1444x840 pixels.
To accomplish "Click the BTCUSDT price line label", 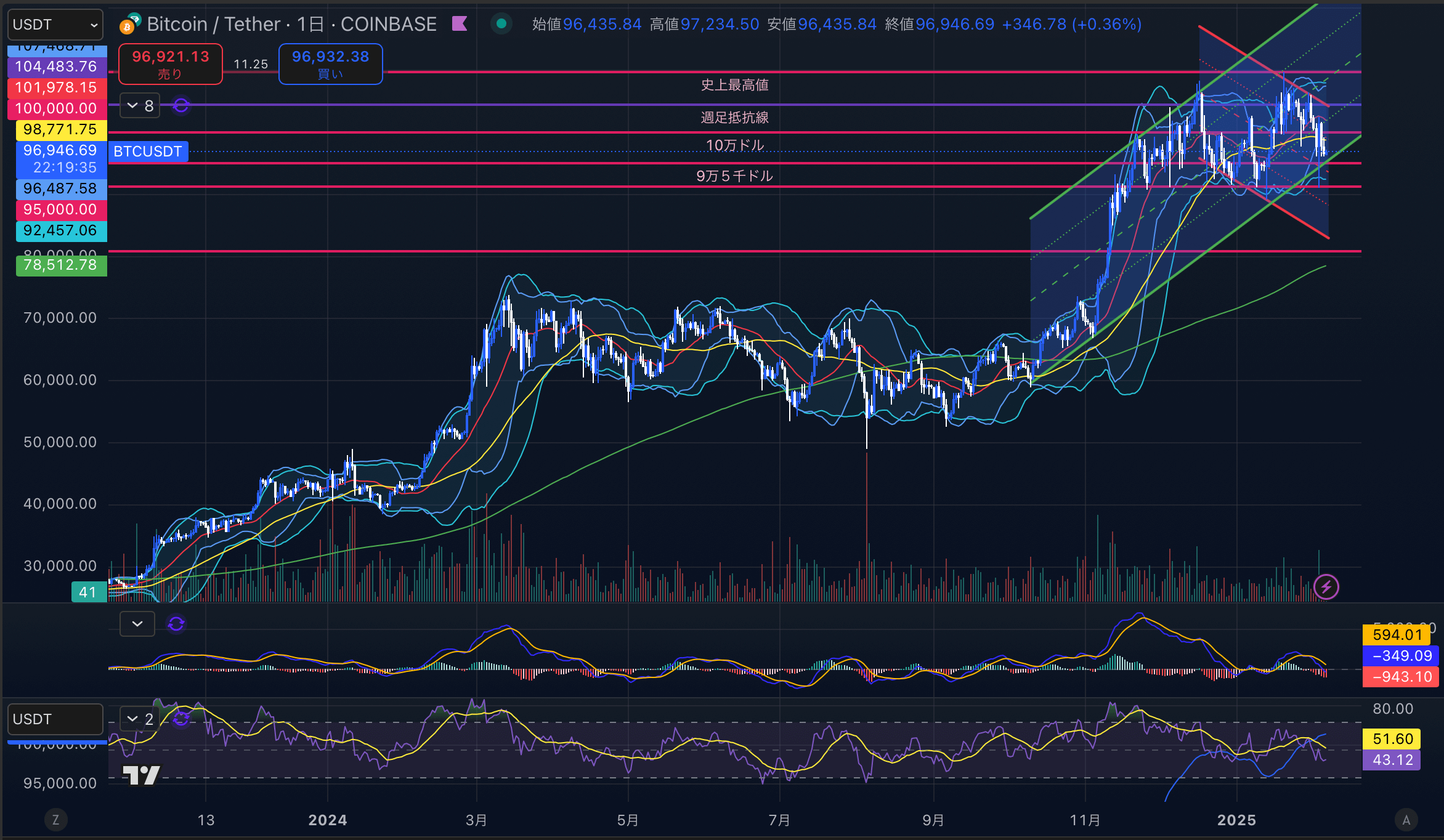I will [x=148, y=151].
